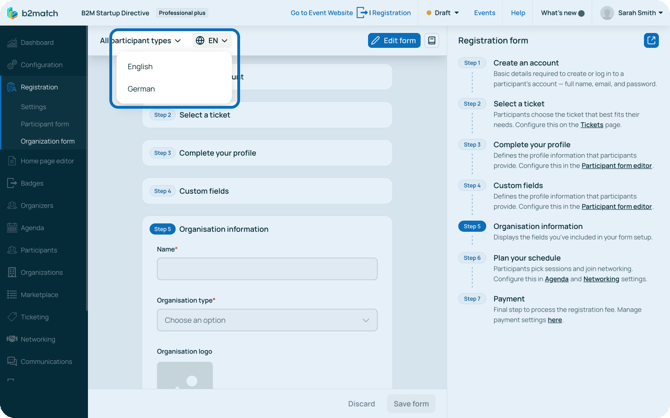Select Step 1 Create an account in panel
Screen dimensions: 670x418
526,63
